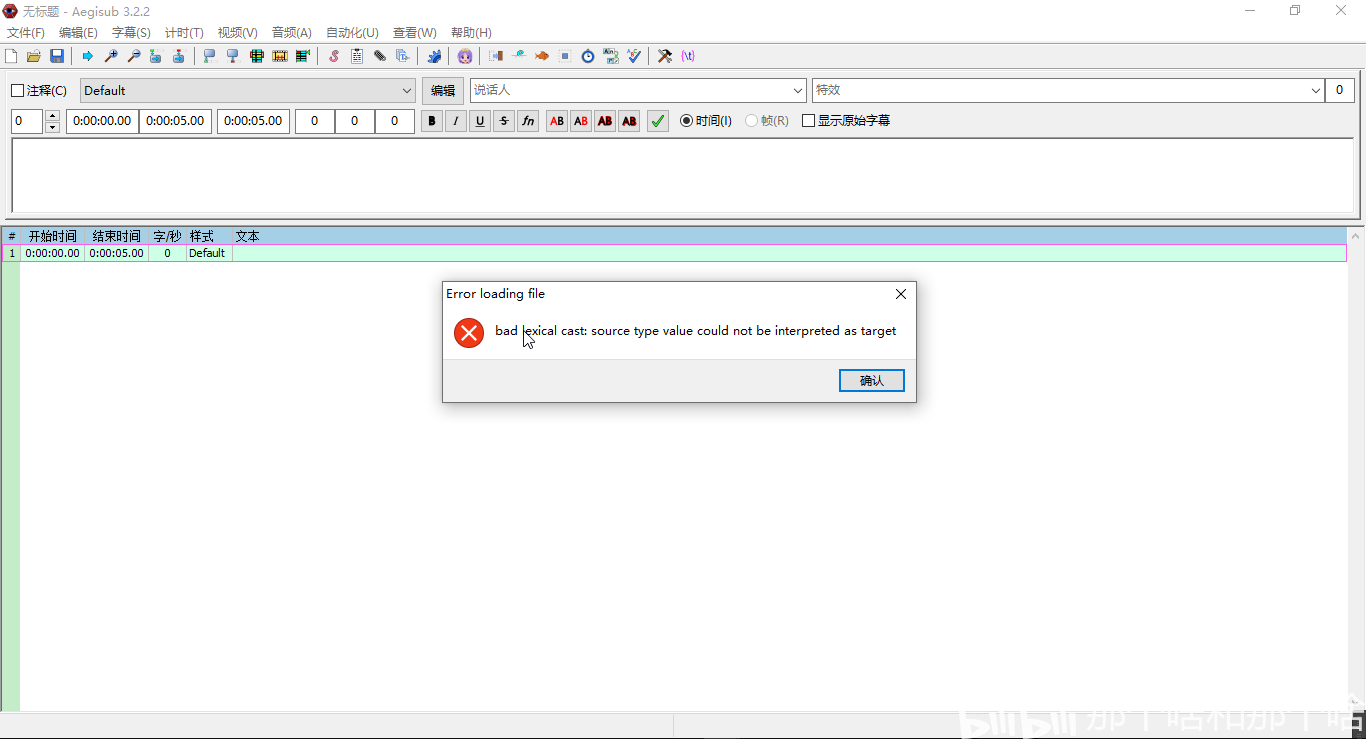Launch ASSDraw anime-girl icon
This screenshot has width=1366, height=739.
click(465, 56)
